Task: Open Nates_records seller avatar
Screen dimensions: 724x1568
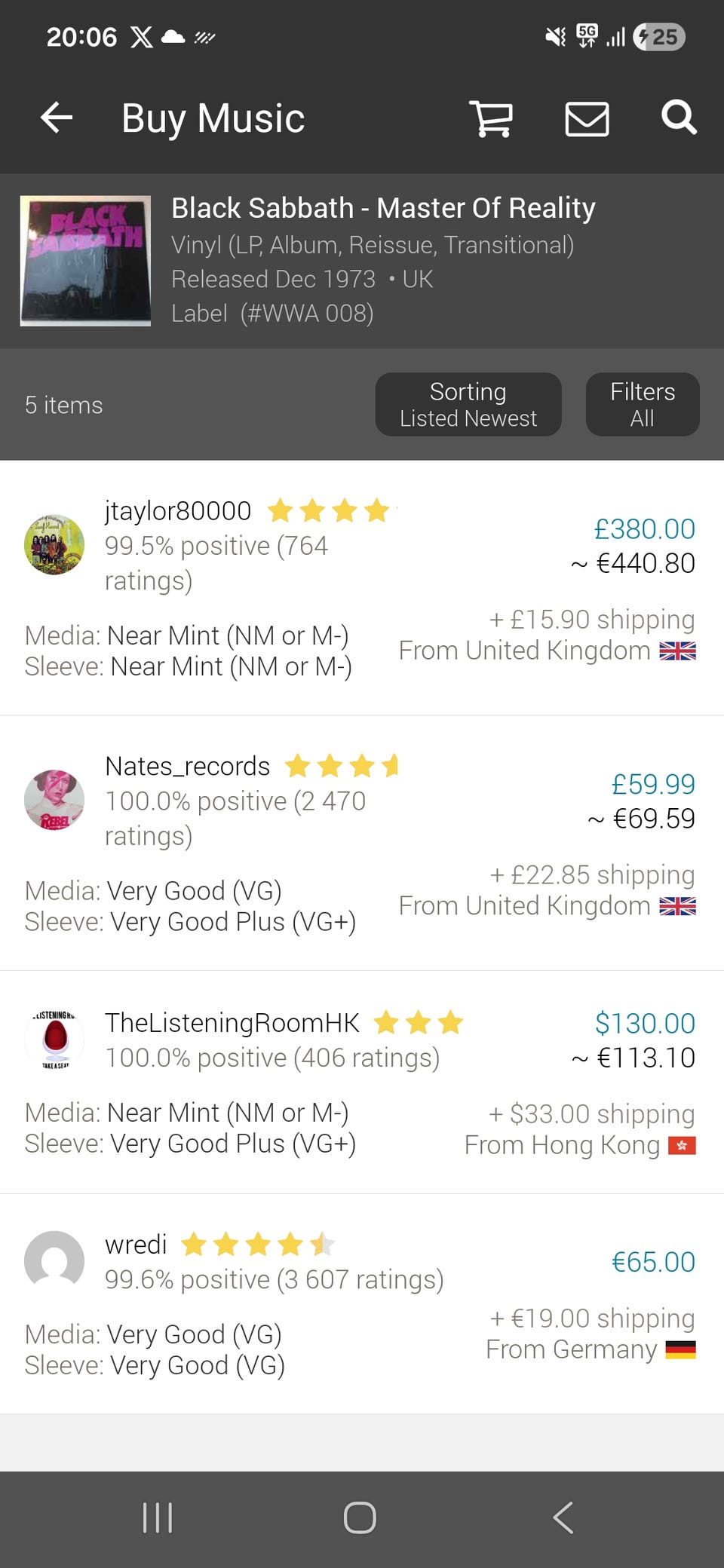Action: (x=54, y=800)
